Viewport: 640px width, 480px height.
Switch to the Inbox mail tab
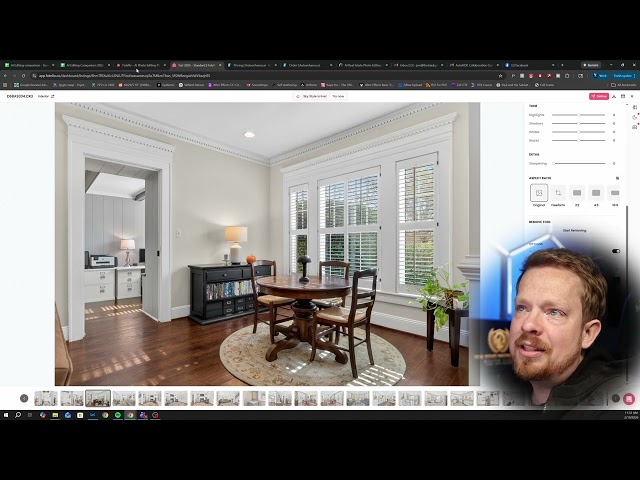coord(418,65)
